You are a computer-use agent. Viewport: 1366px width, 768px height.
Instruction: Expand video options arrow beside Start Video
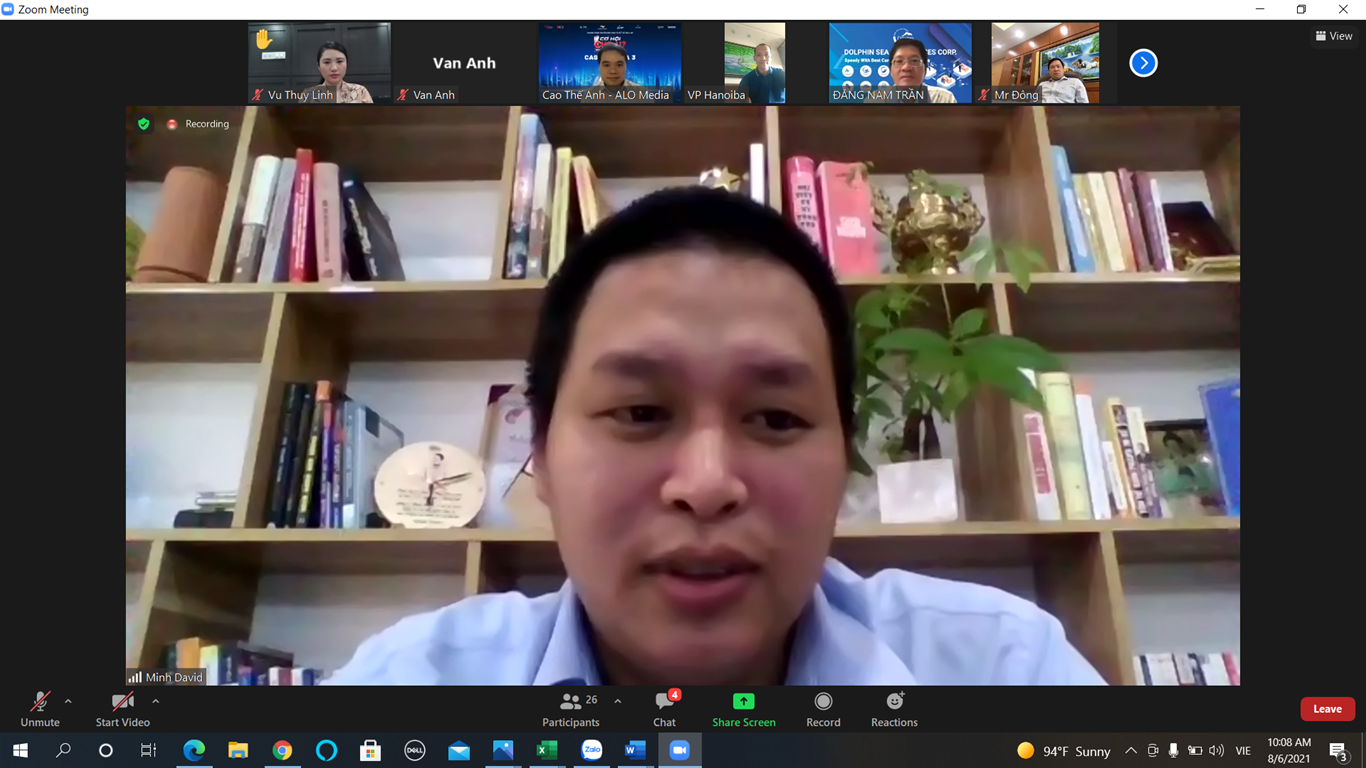pos(156,701)
